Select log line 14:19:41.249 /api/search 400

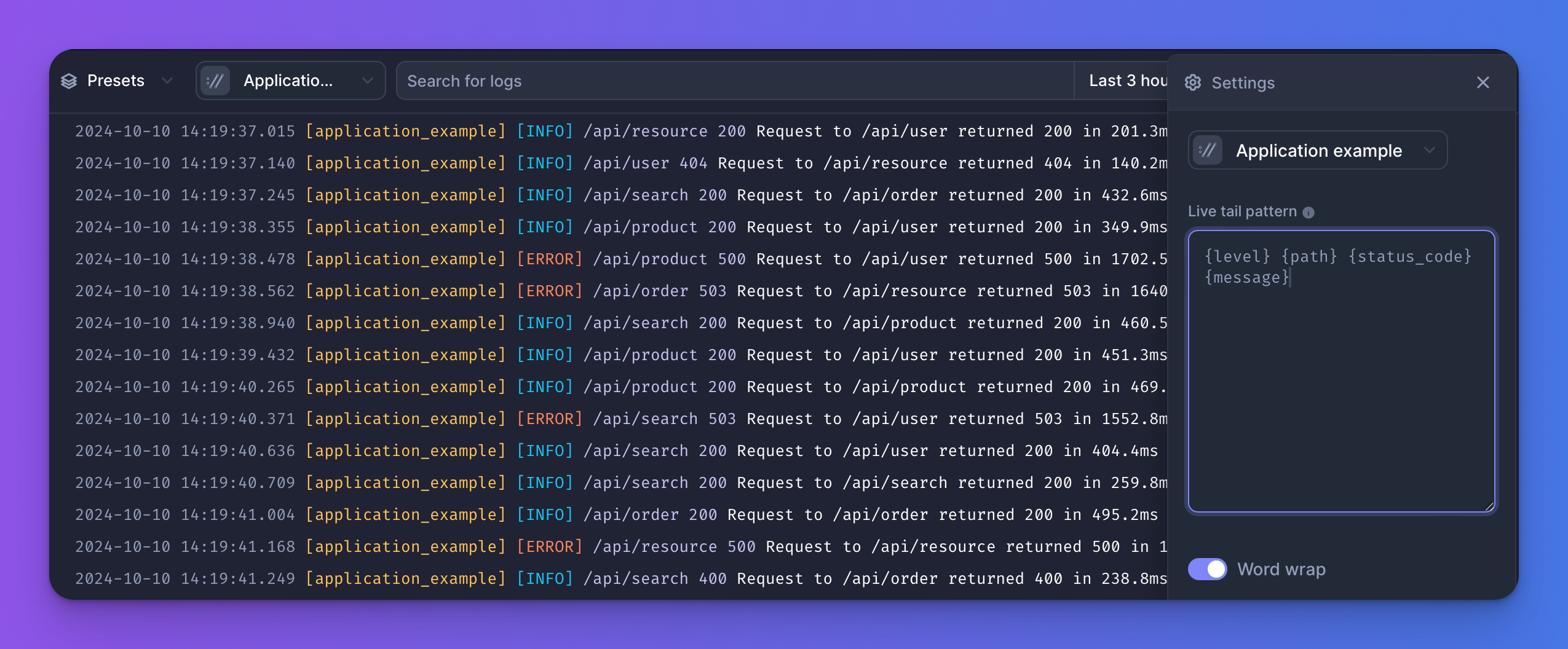coord(621,578)
